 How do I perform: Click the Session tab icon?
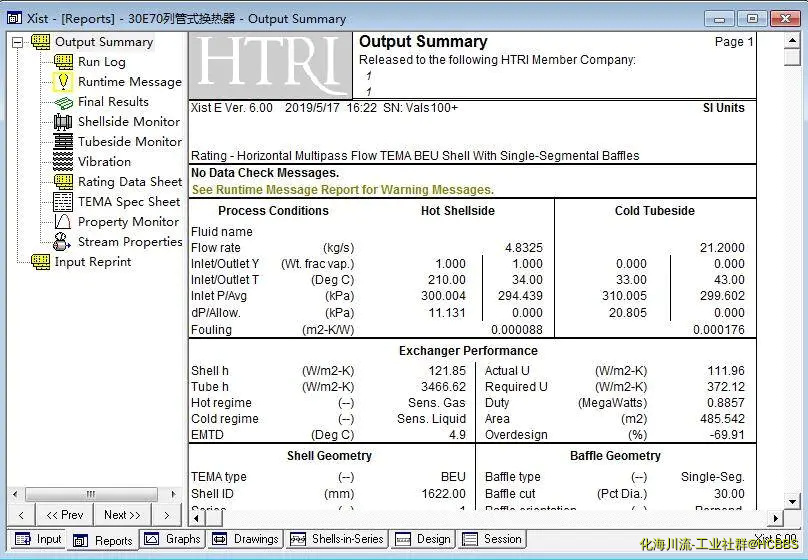pos(470,539)
